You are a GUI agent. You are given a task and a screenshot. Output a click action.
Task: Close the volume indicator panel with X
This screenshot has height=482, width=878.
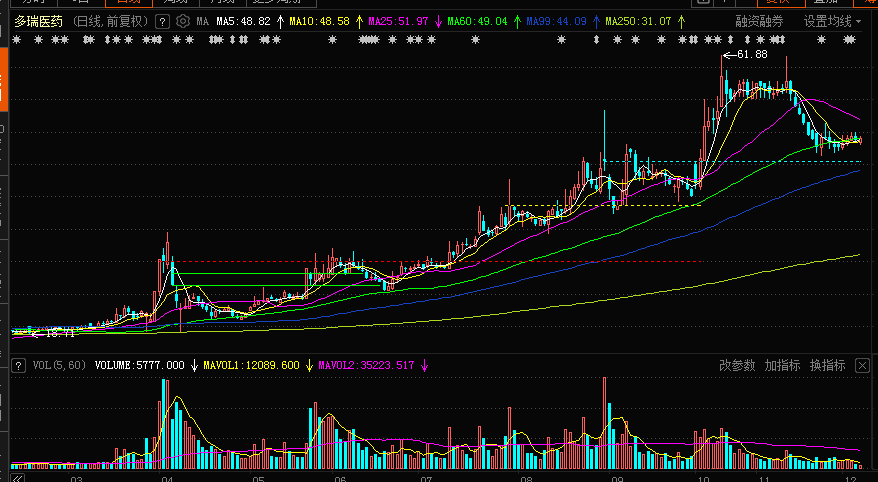coord(862,366)
